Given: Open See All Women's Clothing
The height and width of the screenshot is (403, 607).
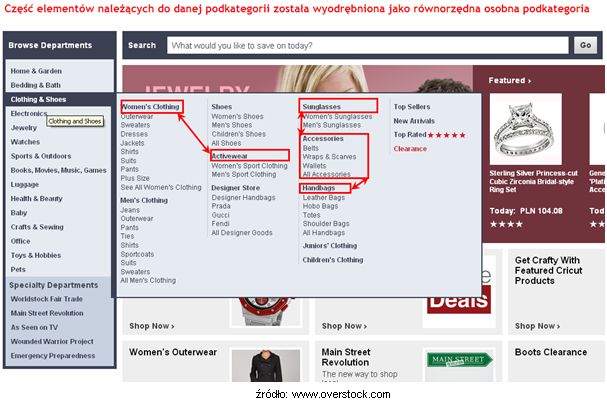Looking at the screenshot, I should (161, 187).
